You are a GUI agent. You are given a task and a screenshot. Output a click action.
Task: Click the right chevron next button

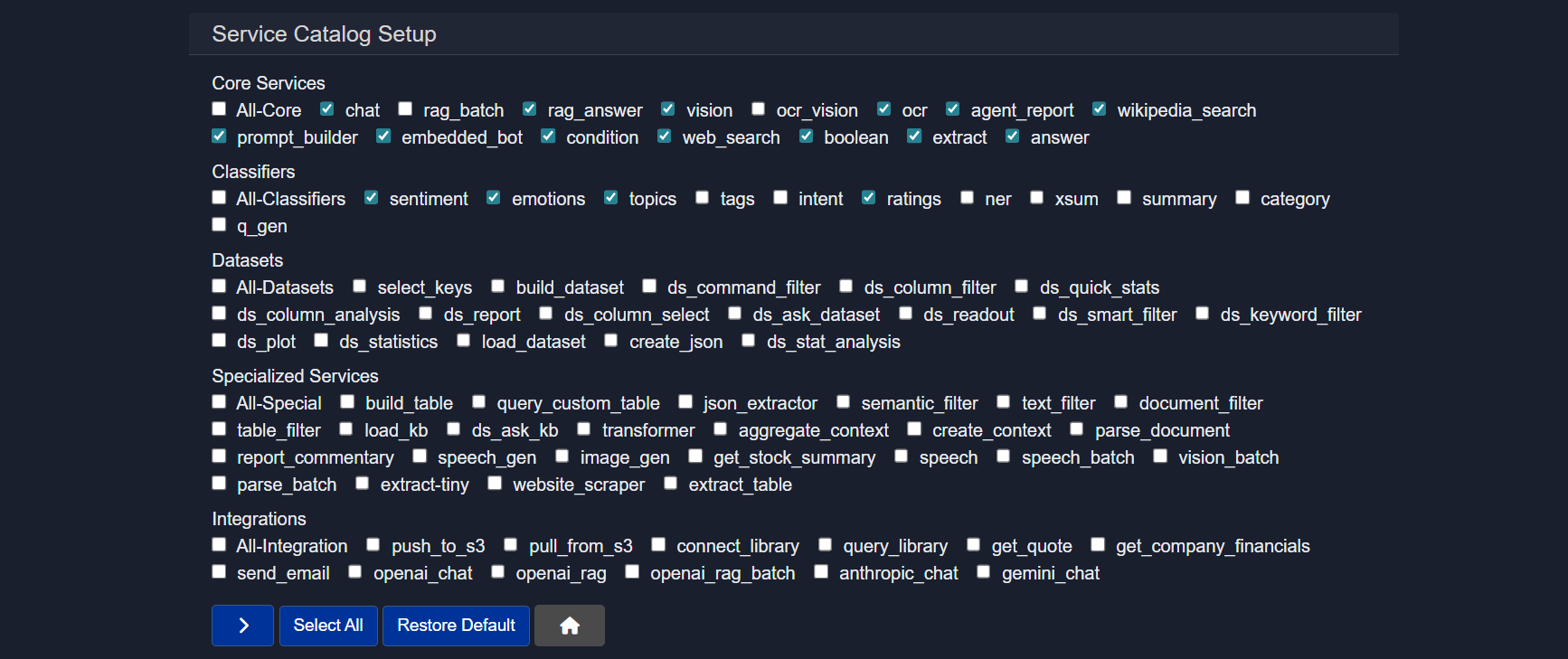(x=242, y=626)
